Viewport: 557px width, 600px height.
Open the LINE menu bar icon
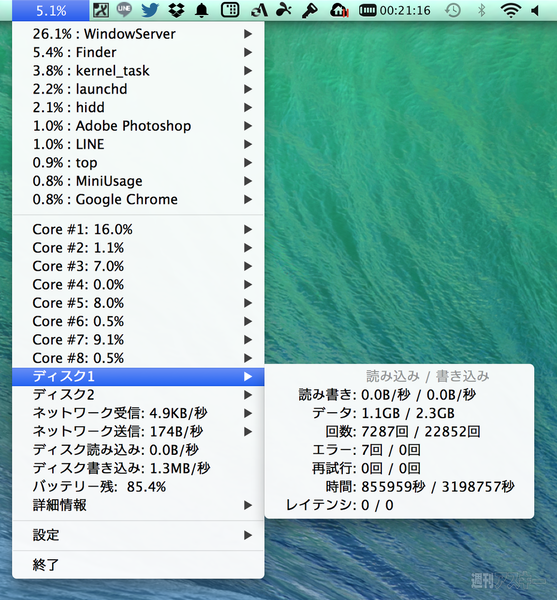point(124,10)
